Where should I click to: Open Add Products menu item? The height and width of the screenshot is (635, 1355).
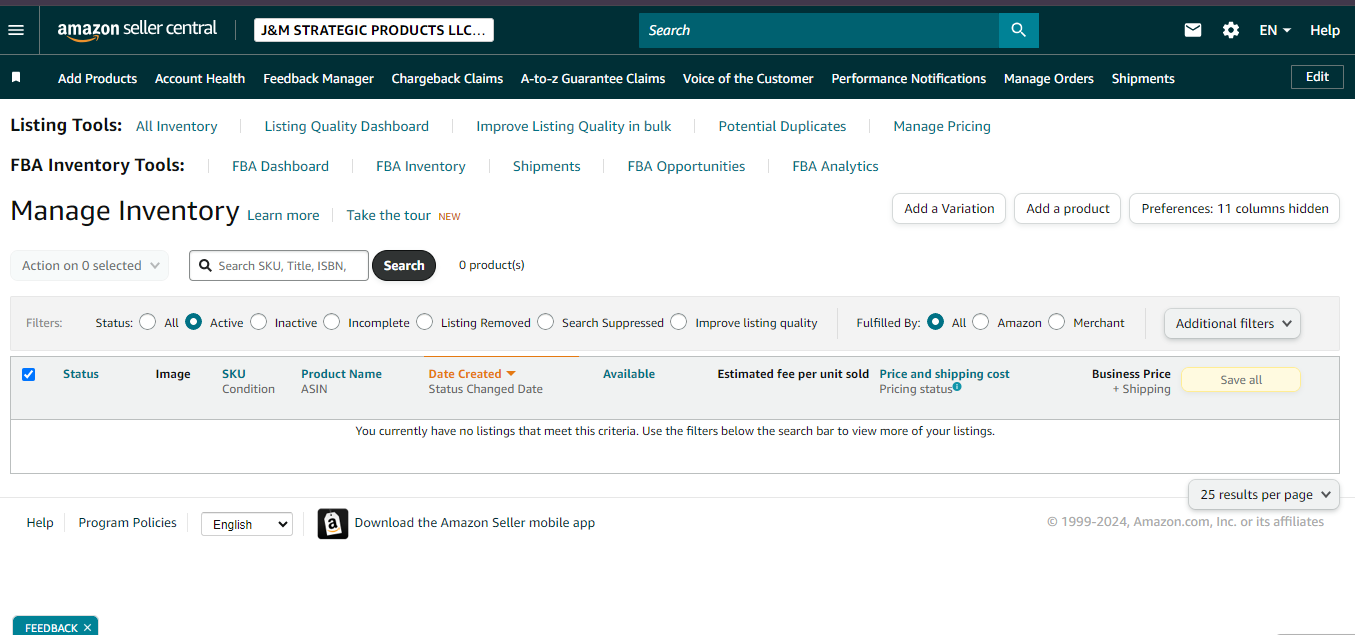coord(97,78)
